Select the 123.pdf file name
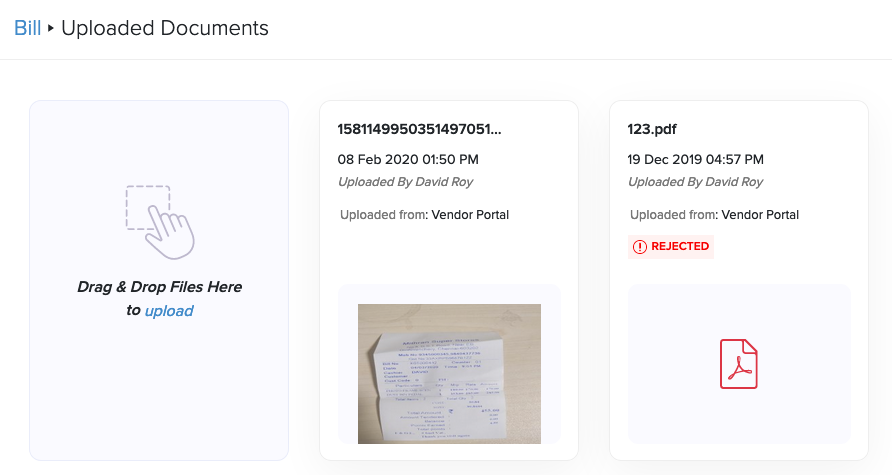Screen dimensions: 892x475 coord(652,129)
